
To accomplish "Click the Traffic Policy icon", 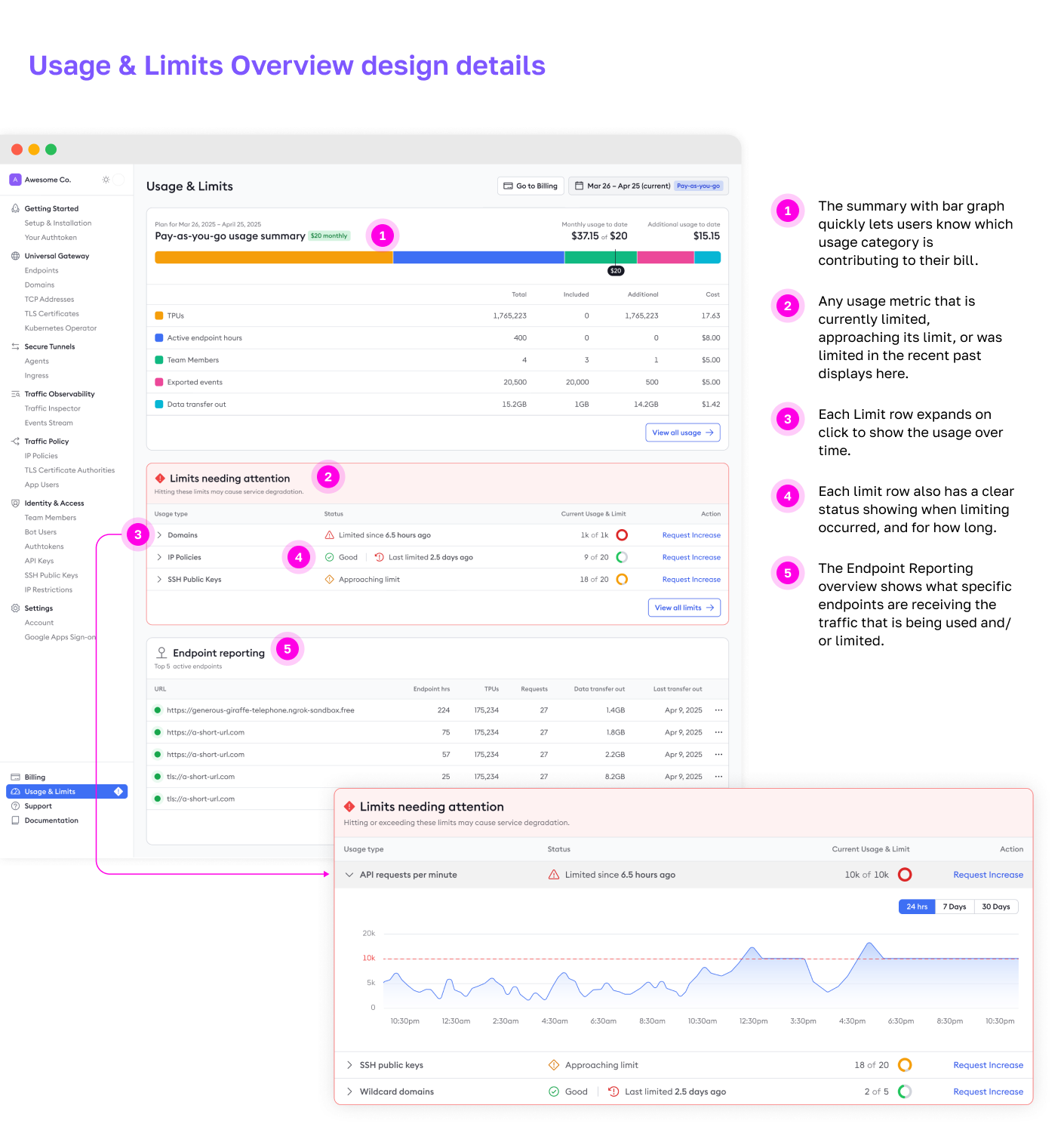I will point(15,442).
